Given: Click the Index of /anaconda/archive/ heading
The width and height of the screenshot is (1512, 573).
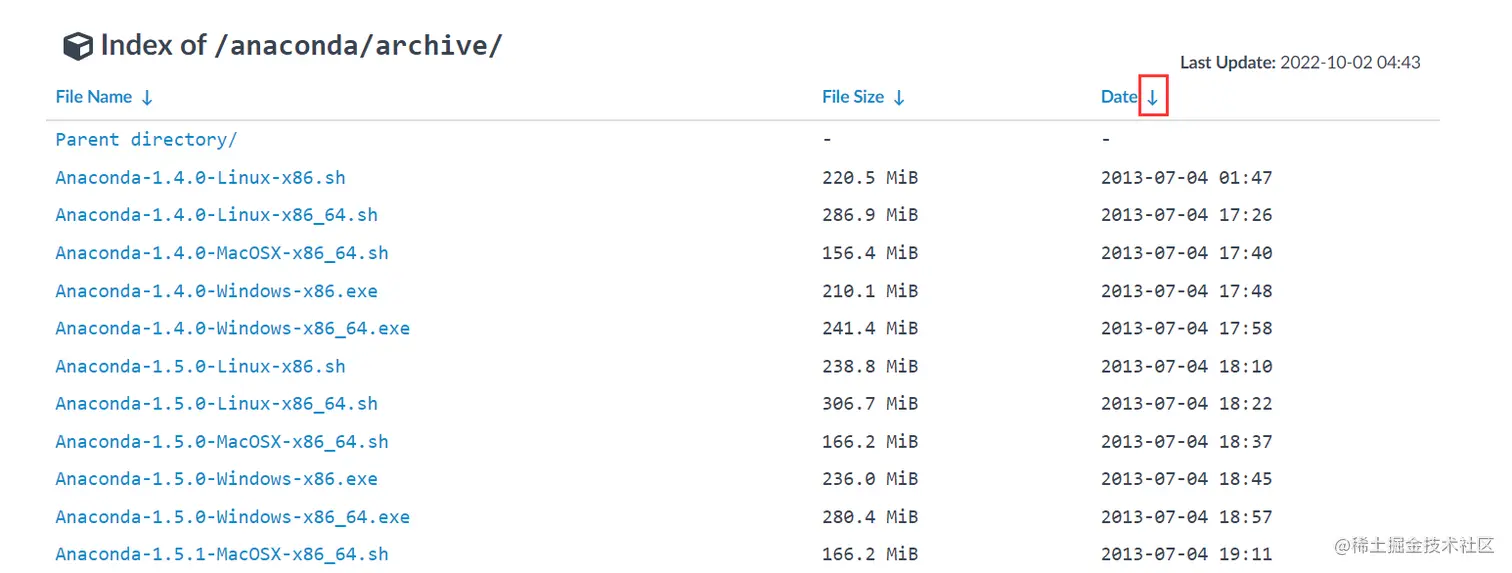Looking at the screenshot, I should click(301, 45).
